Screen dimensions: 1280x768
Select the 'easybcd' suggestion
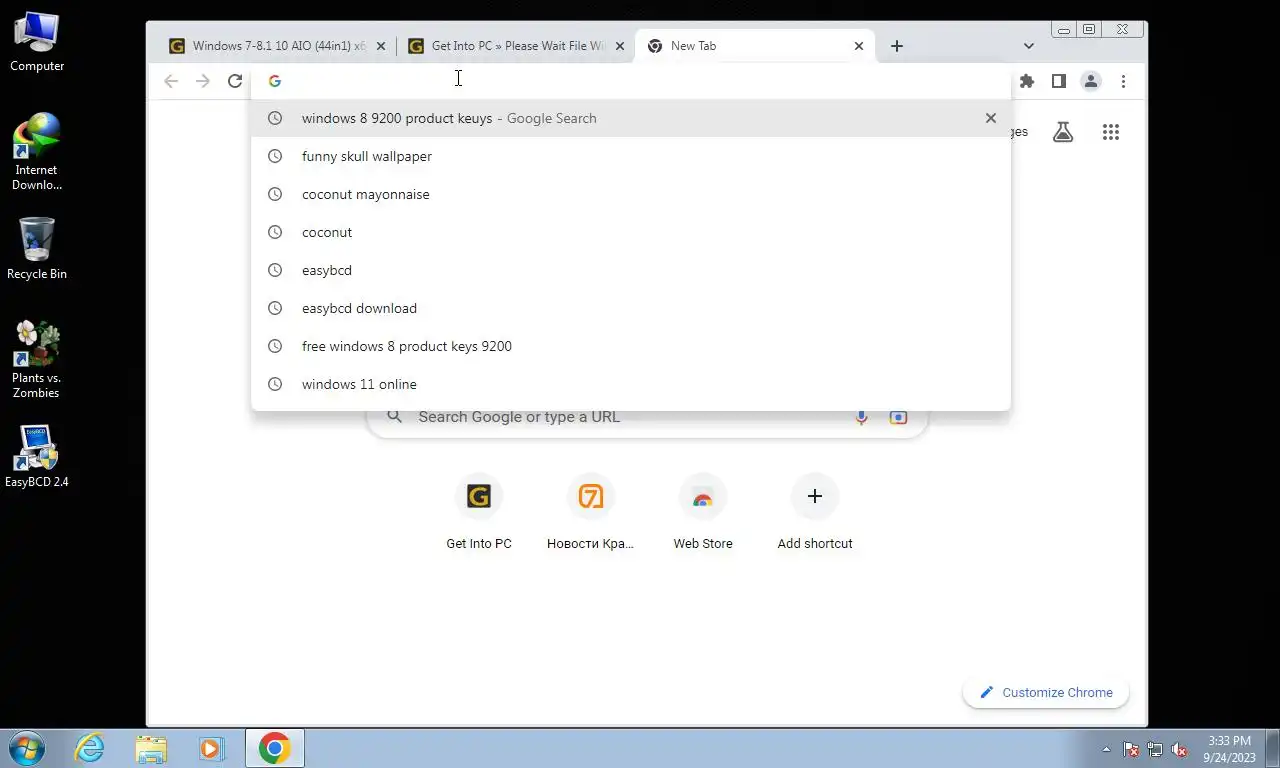631,270
